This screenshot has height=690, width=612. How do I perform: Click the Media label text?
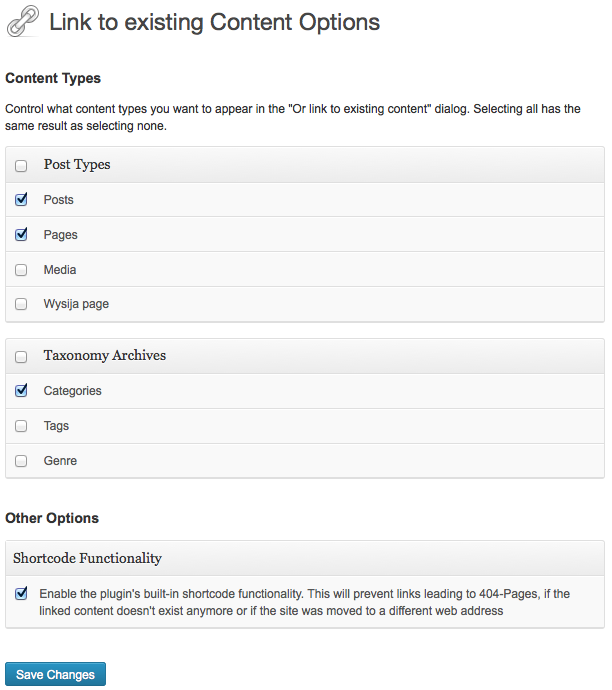tap(60, 270)
